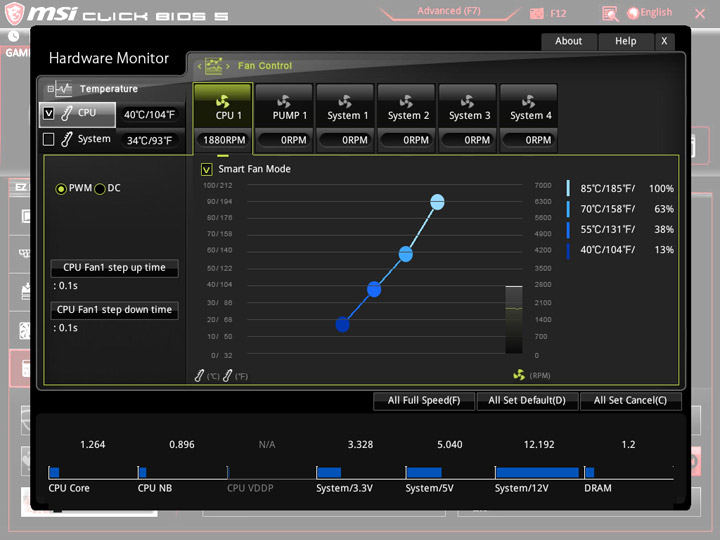Click the light-blue 85°C color marker
Screen dimensions: 720x540
tap(568, 189)
